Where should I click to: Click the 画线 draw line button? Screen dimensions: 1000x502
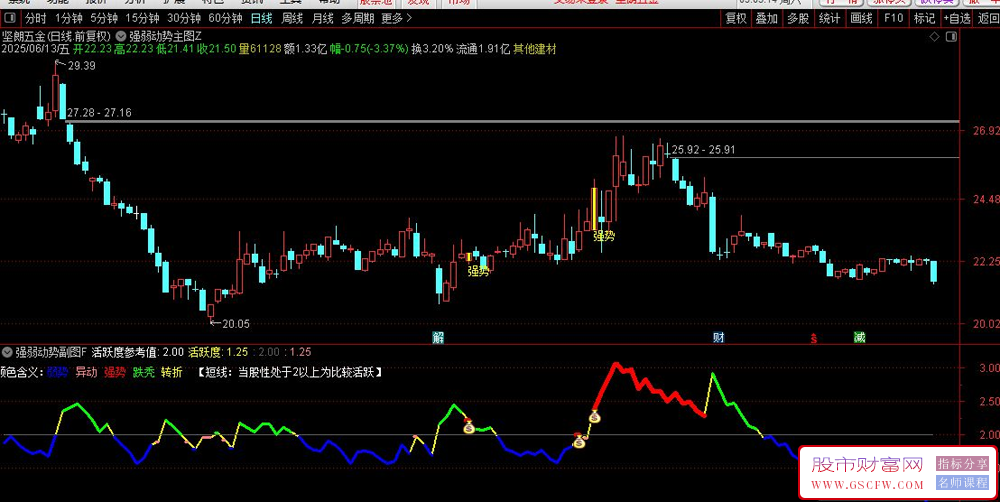tap(861, 18)
